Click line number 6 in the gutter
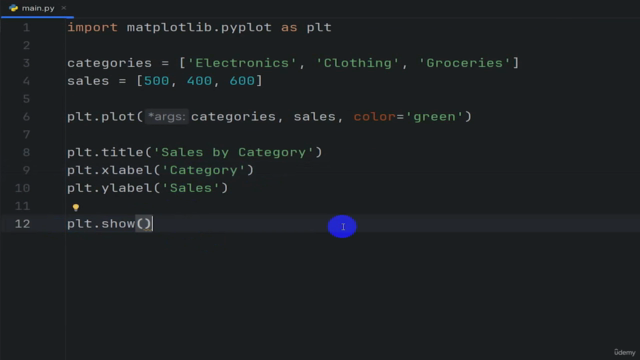The height and width of the screenshot is (360, 640). 26,117
